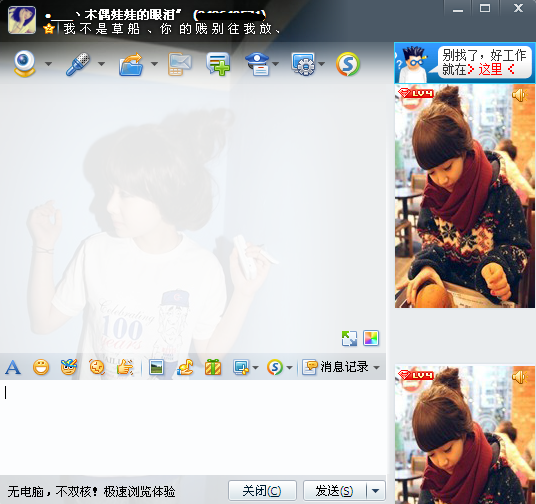Image resolution: width=536 pixels, height=504 pixels.
Task: Expand application options dropdown arrow
Action: (321, 64)
